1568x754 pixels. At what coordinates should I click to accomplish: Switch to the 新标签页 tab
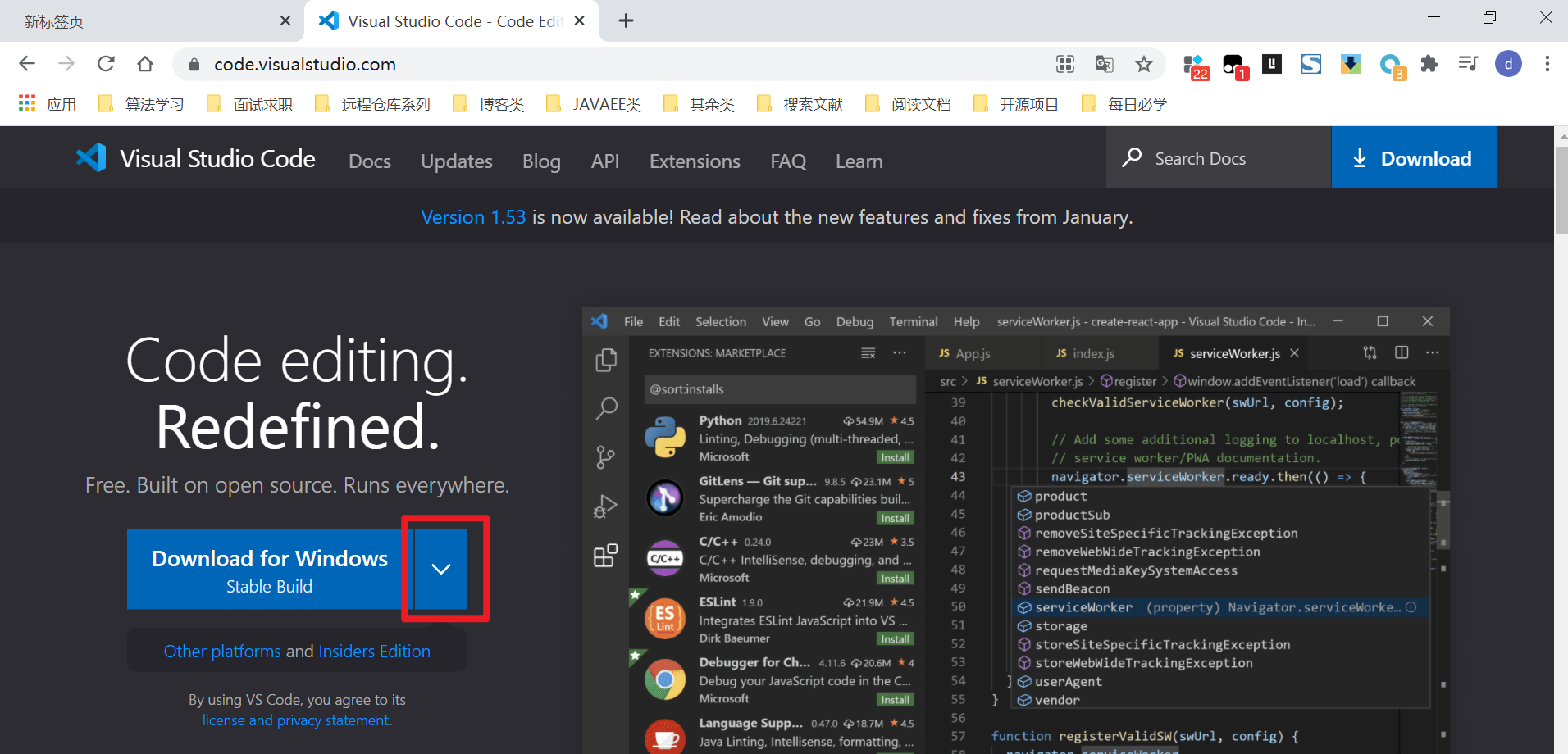pyautogui.click(x=152, y=21)
